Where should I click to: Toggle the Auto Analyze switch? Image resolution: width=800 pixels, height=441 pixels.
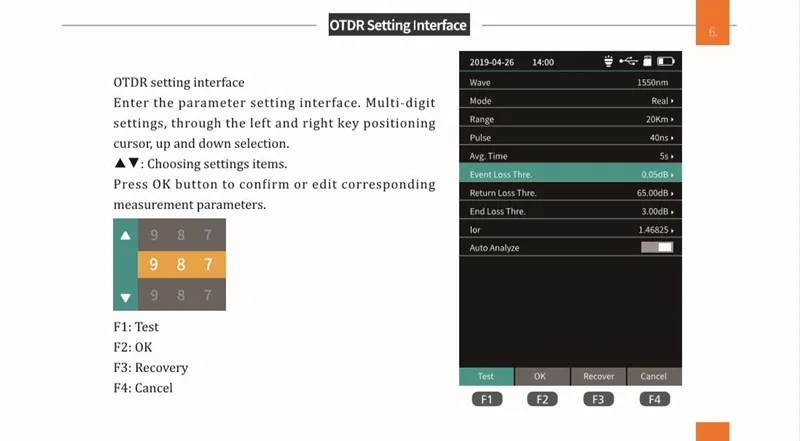point(657,247)
